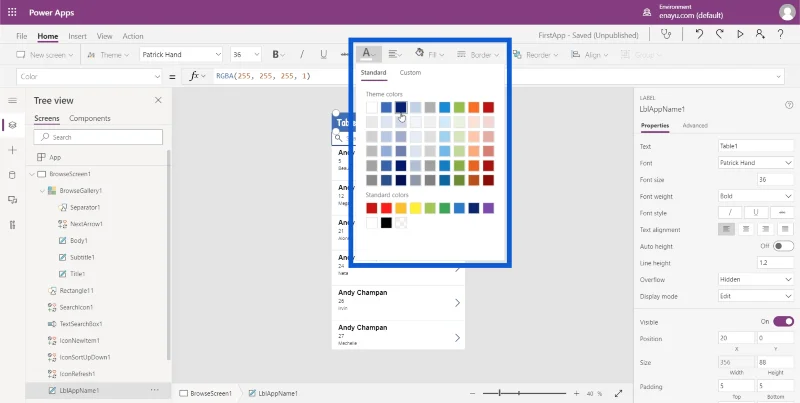The width and height of the screenshot is (800, 403).
Task: Preview the app with the play icon
Action: [740, 35]
